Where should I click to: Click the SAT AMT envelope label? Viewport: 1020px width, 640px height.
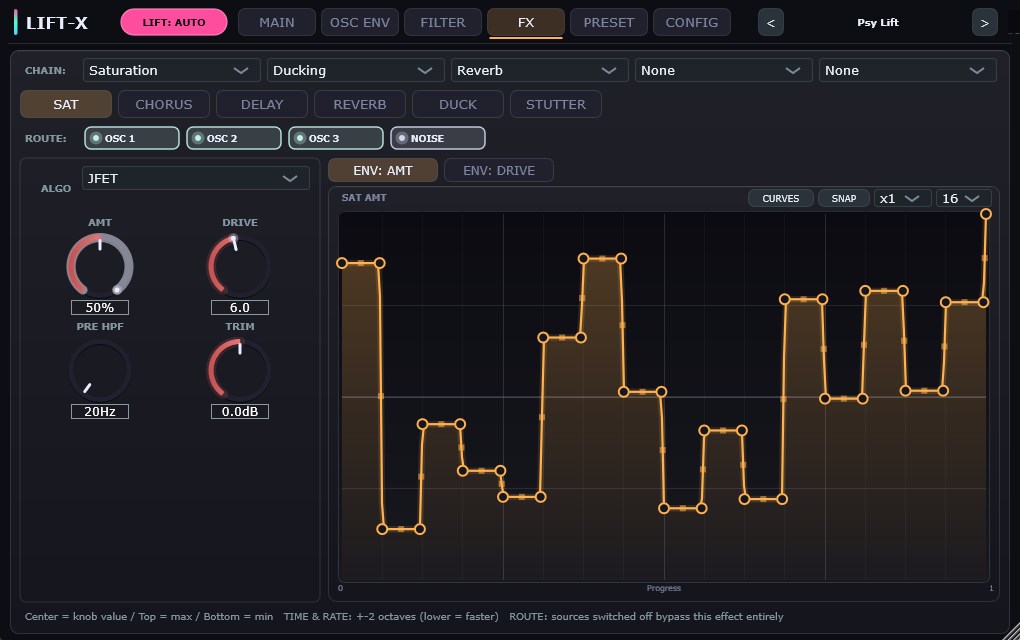[364, 198]
